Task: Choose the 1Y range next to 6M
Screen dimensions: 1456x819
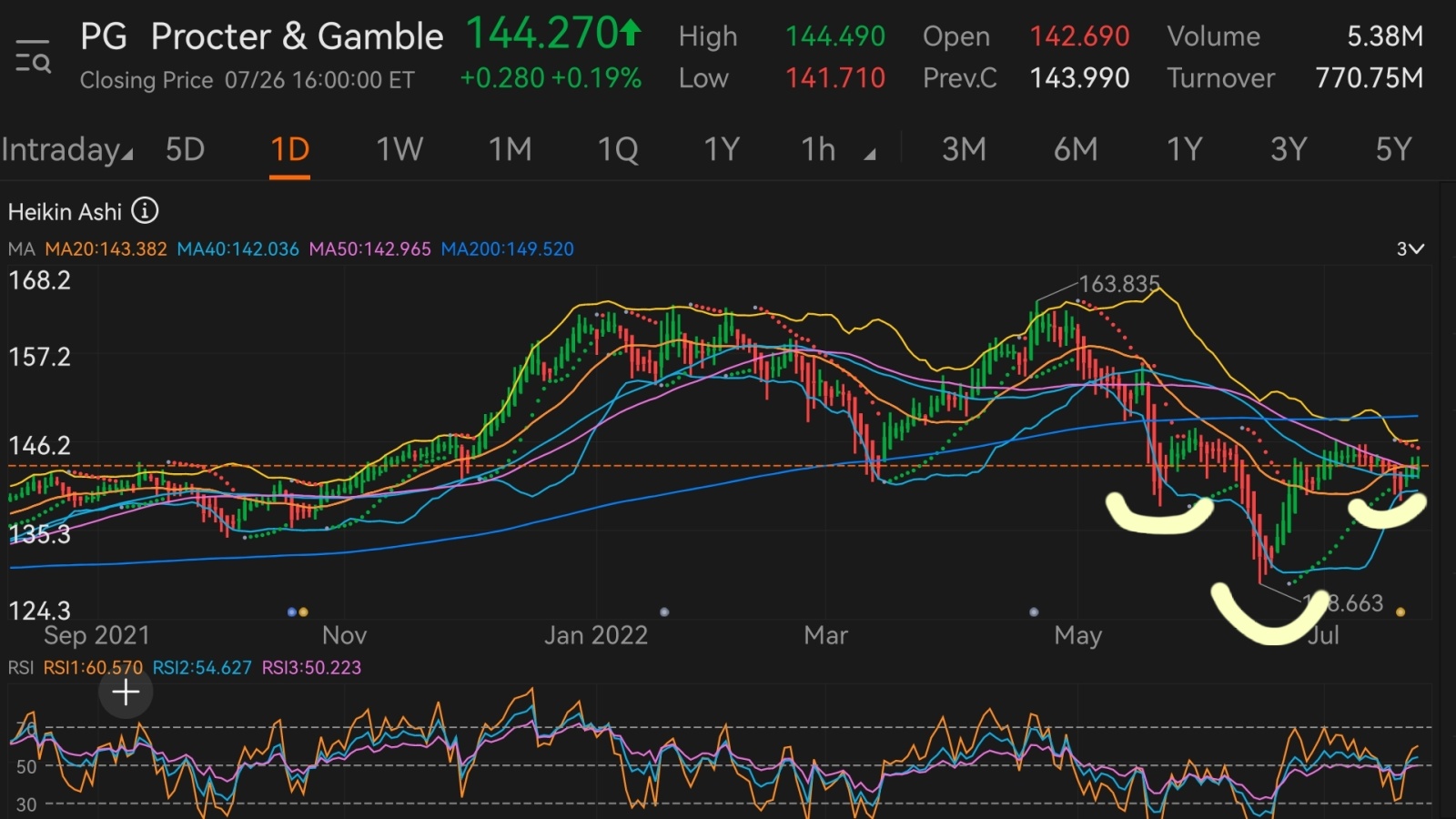Action: 1185,149
